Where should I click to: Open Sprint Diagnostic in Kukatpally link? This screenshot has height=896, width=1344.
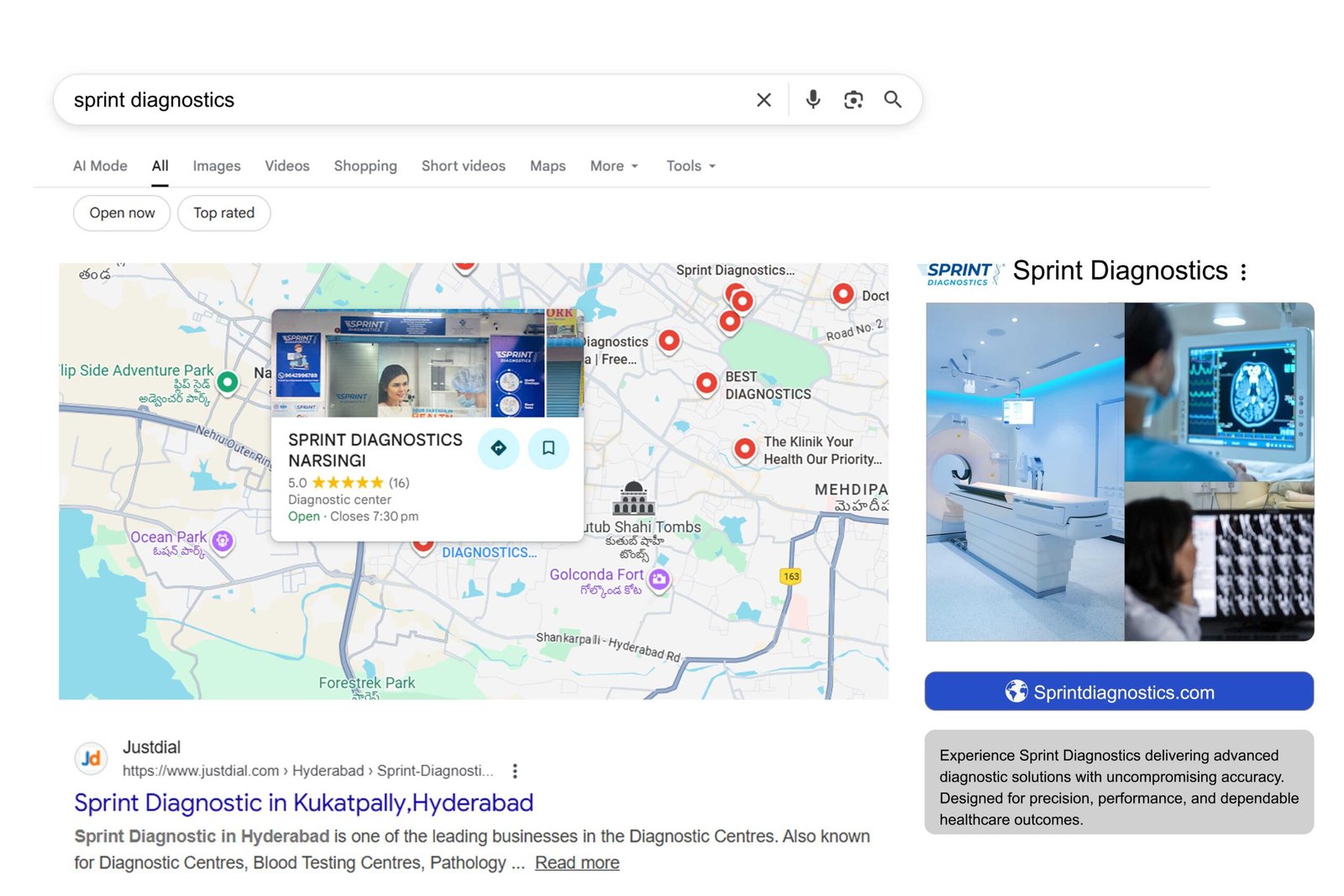(x=303, y=803)
